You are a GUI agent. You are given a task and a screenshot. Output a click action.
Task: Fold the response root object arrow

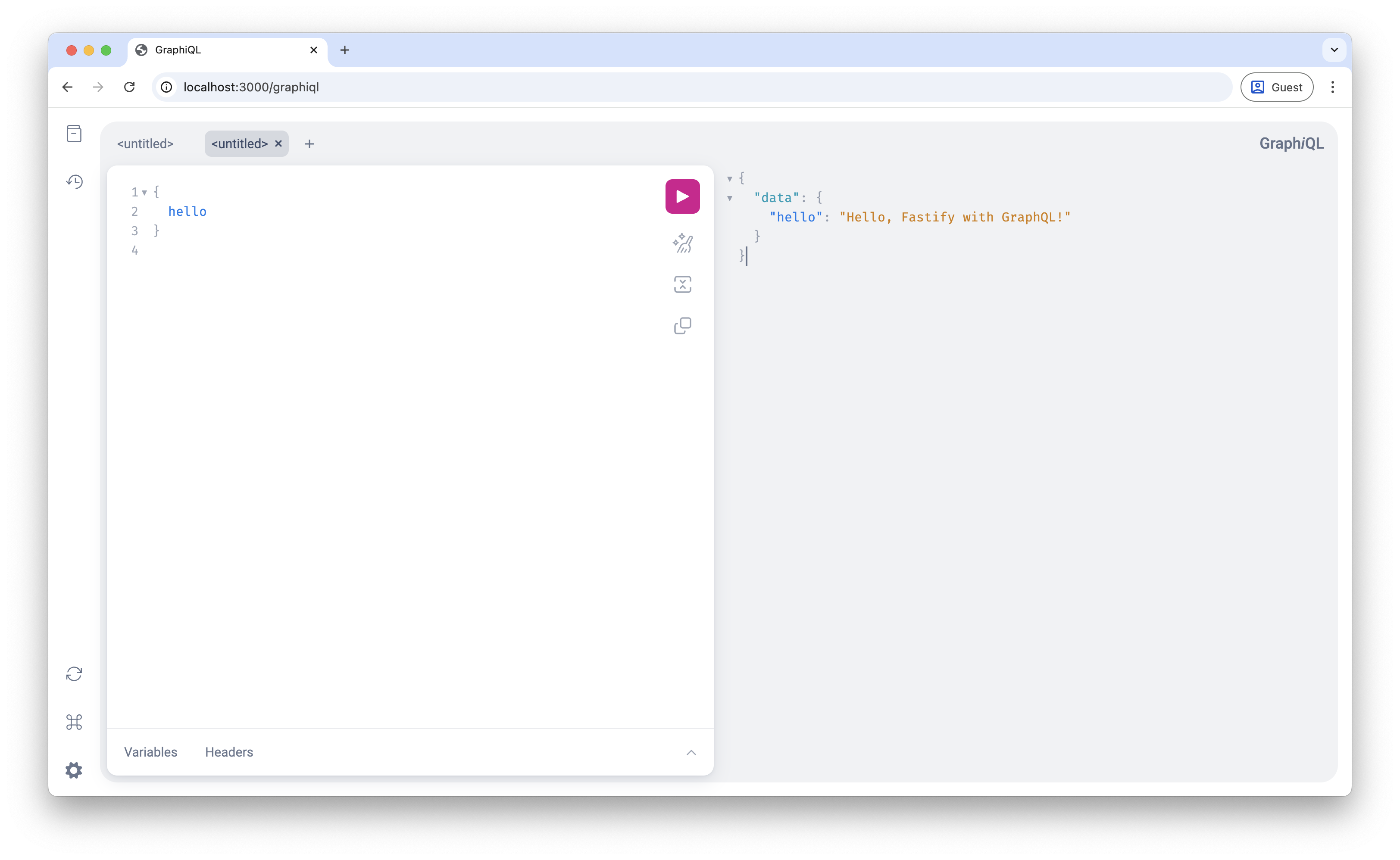(x=729, y=179)
